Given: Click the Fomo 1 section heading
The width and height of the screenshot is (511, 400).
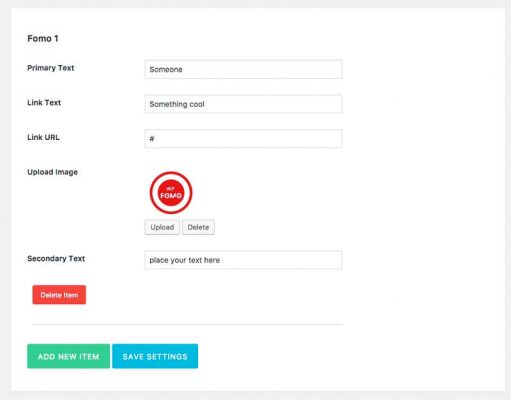Looking at the screenshot, I should (43, 39).
